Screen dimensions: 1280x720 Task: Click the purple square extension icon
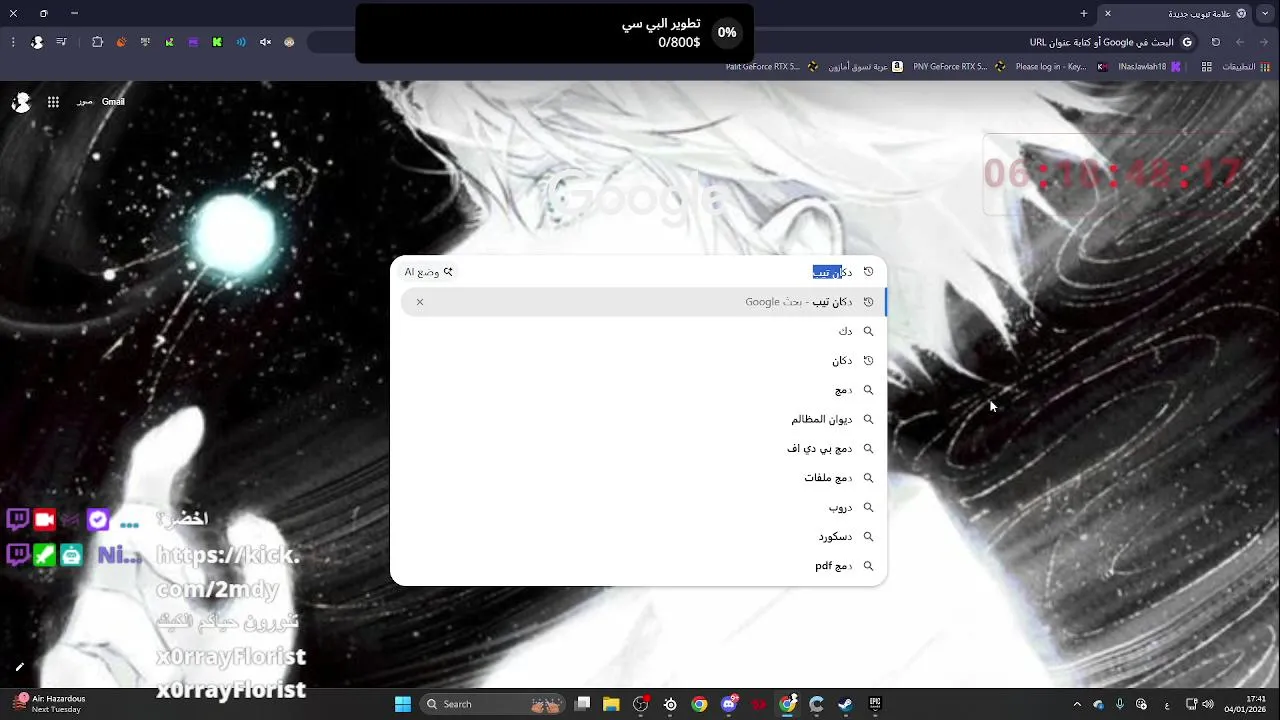coord(193,42)
